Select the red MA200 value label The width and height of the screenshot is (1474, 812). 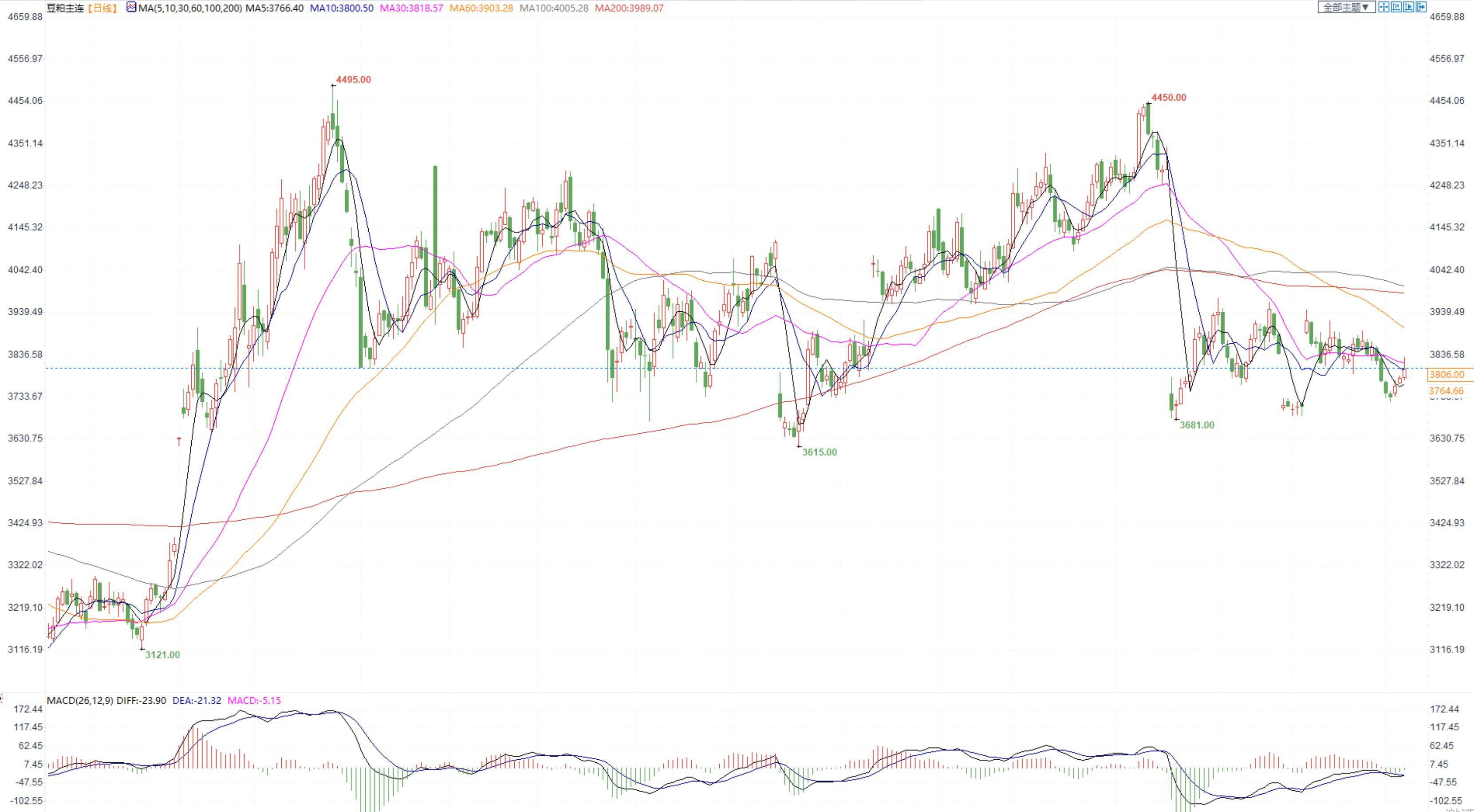pos(629,8)
